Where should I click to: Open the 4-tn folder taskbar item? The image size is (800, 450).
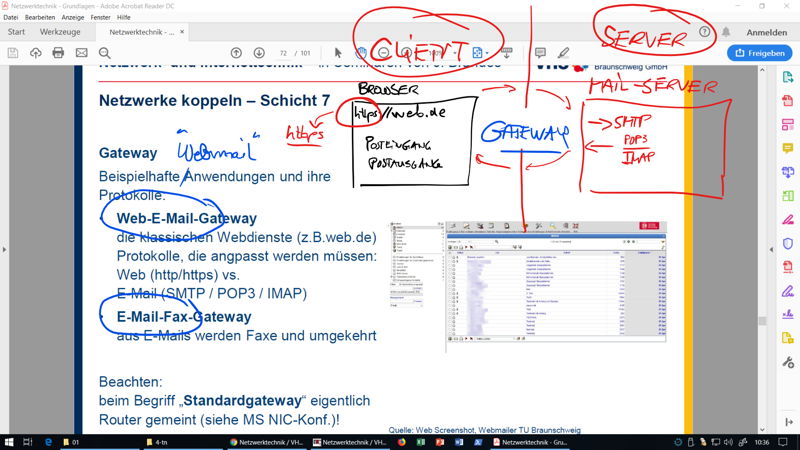tap(182, 442)
